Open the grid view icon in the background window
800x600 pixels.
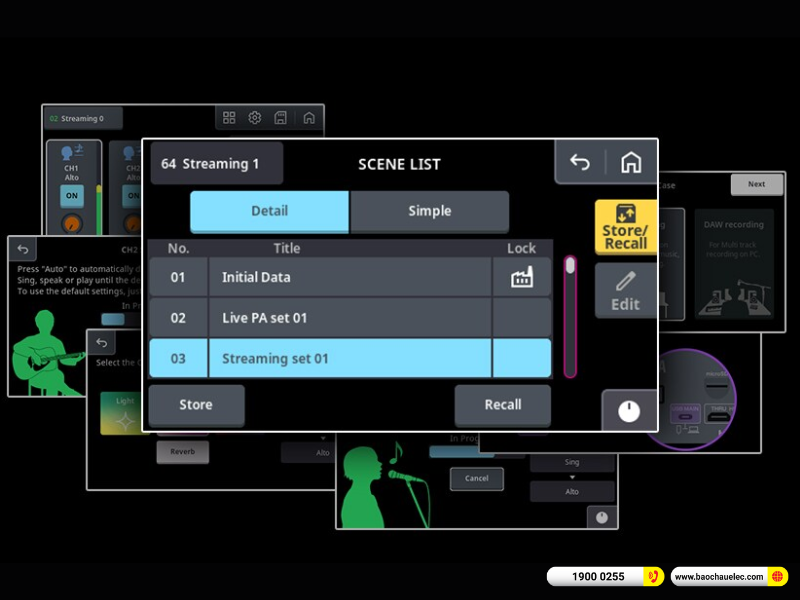(229, 118)
